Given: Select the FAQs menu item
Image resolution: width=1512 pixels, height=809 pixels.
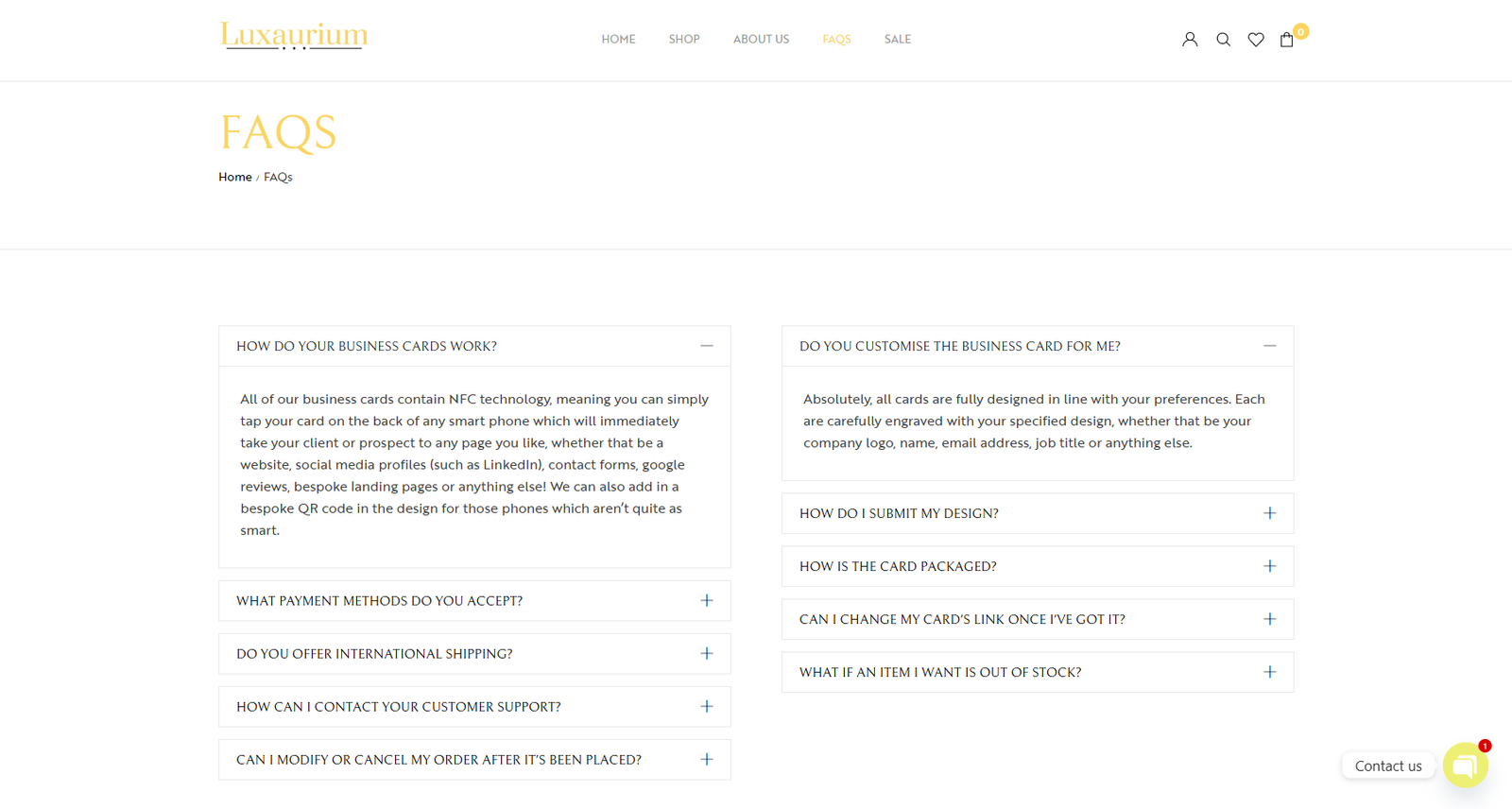Looking at the screenshot, I should 836,40.
